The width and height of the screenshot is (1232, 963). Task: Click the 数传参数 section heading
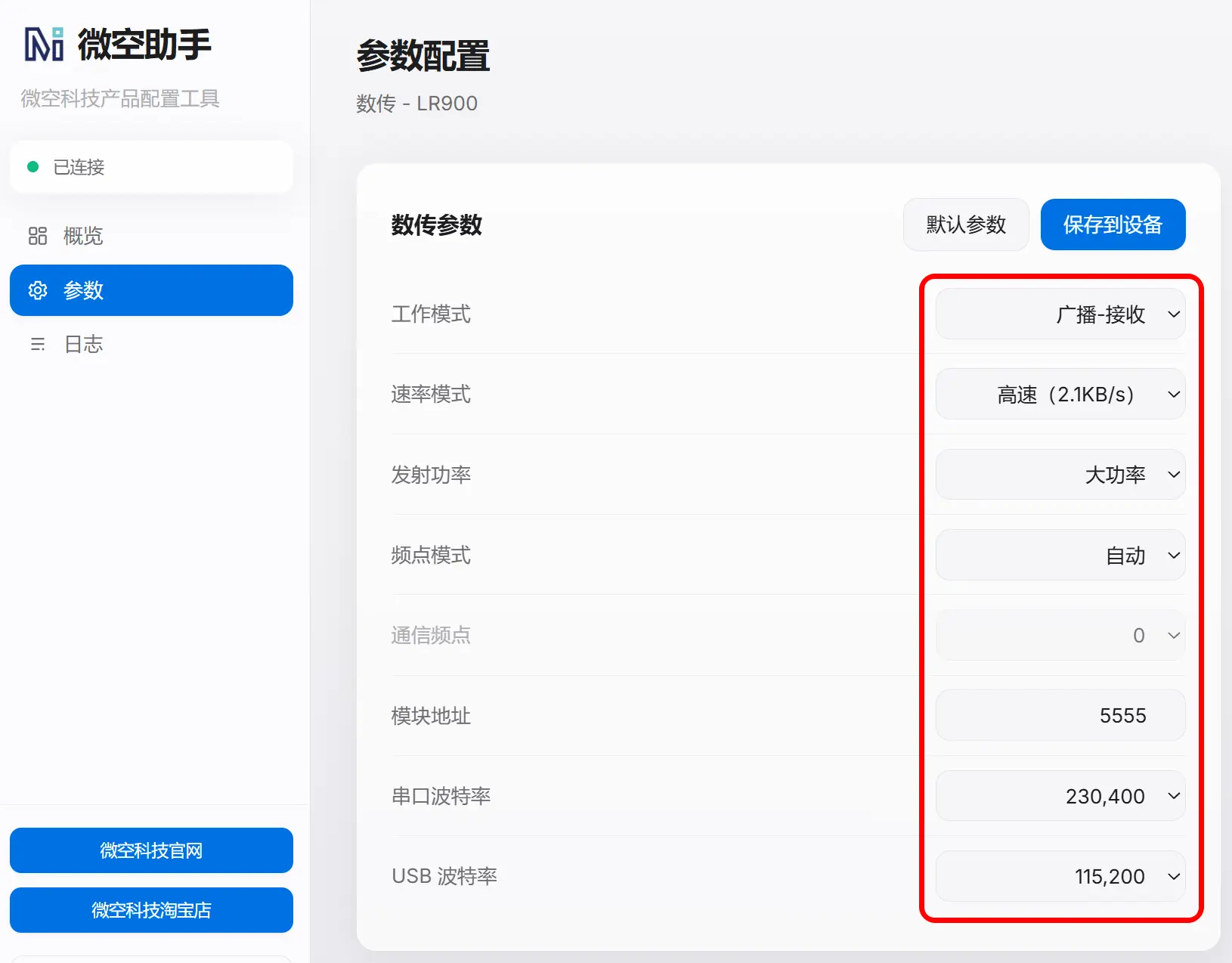tap(436, 224)
